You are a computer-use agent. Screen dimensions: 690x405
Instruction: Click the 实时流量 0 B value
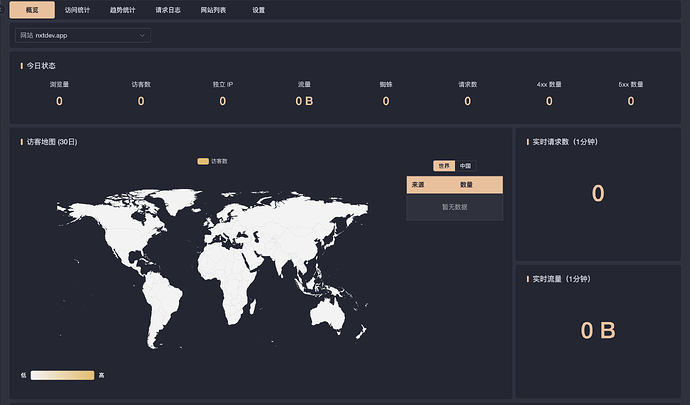click(598, 331)
